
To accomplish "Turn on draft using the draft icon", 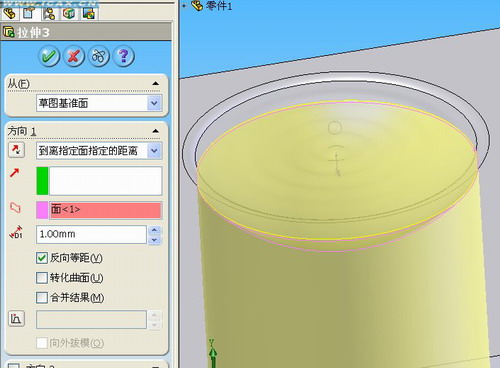I will 16,319.
